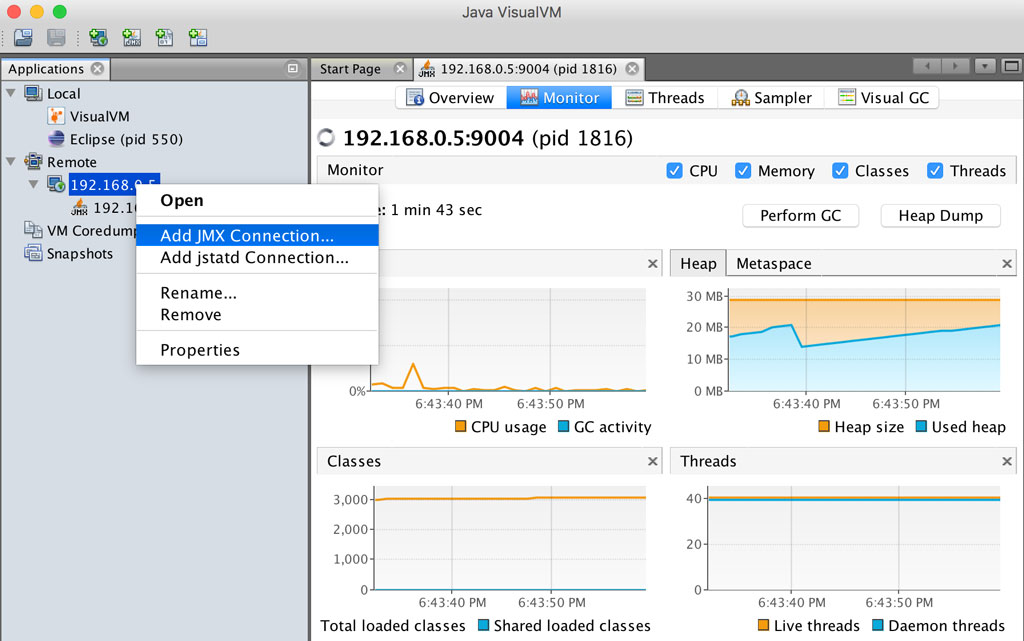Click the Remote hosts icon

pyautogui.click(x=33, y=162)
